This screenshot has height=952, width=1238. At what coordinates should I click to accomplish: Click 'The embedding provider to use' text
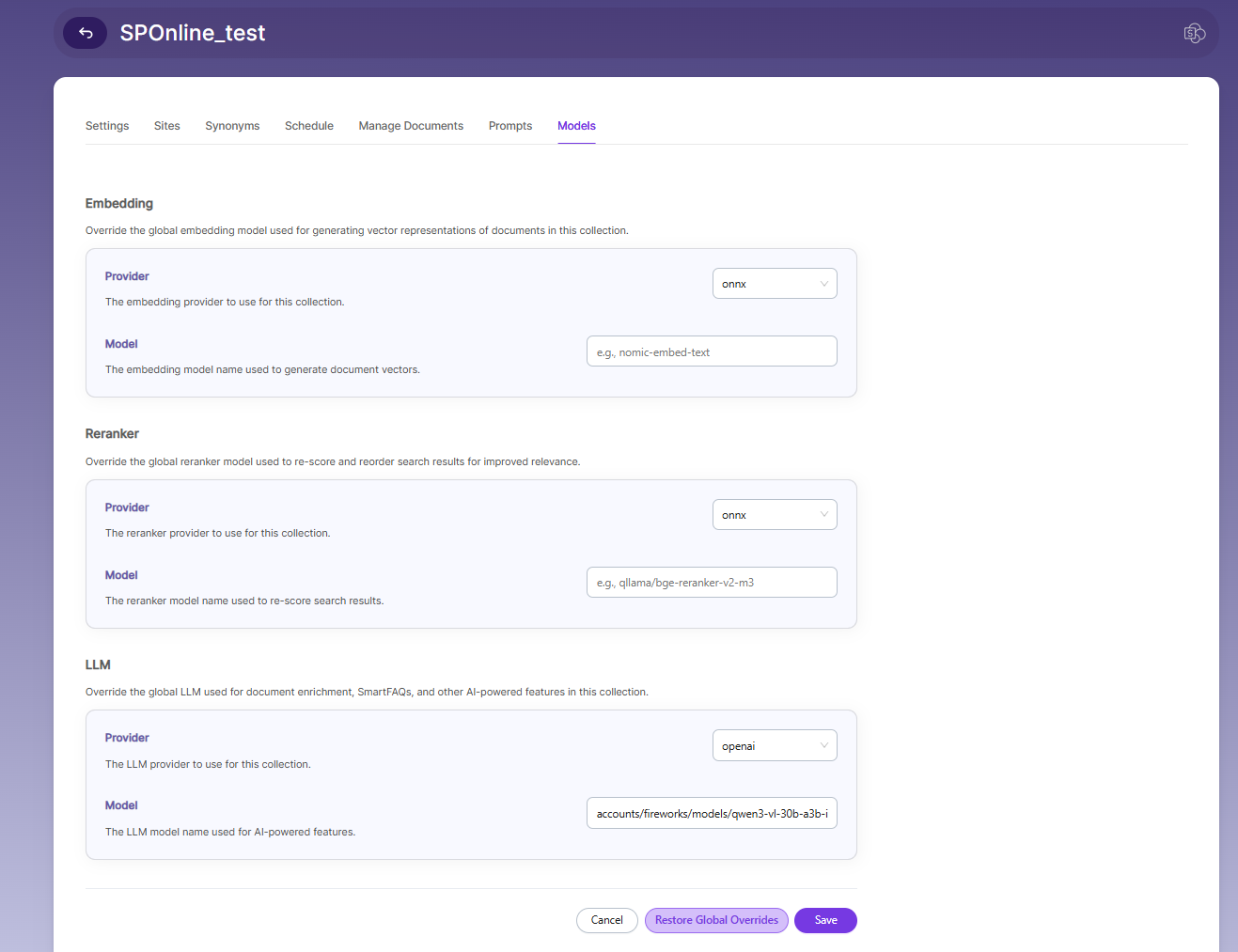tap(225, 303)
